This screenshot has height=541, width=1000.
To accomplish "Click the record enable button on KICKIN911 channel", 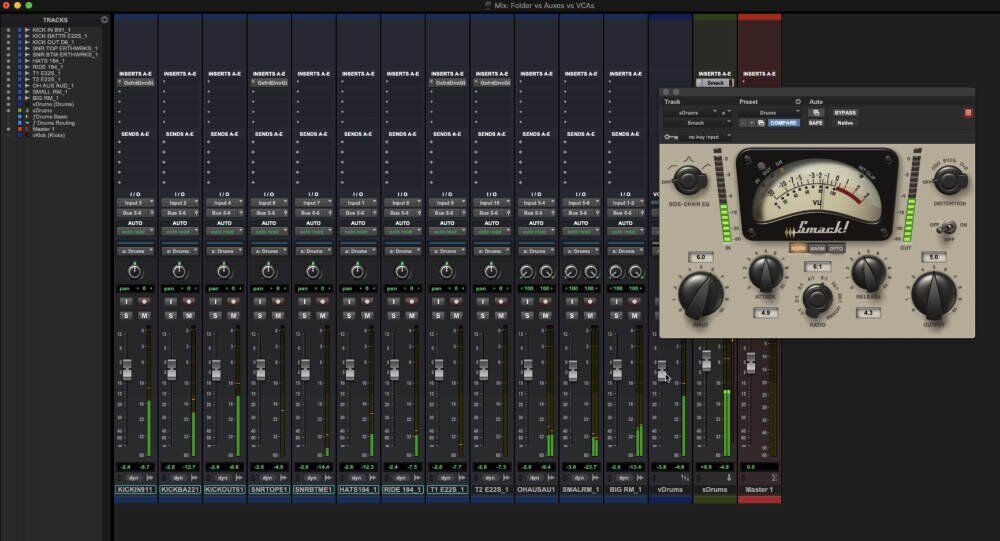I will coord(144,301).
